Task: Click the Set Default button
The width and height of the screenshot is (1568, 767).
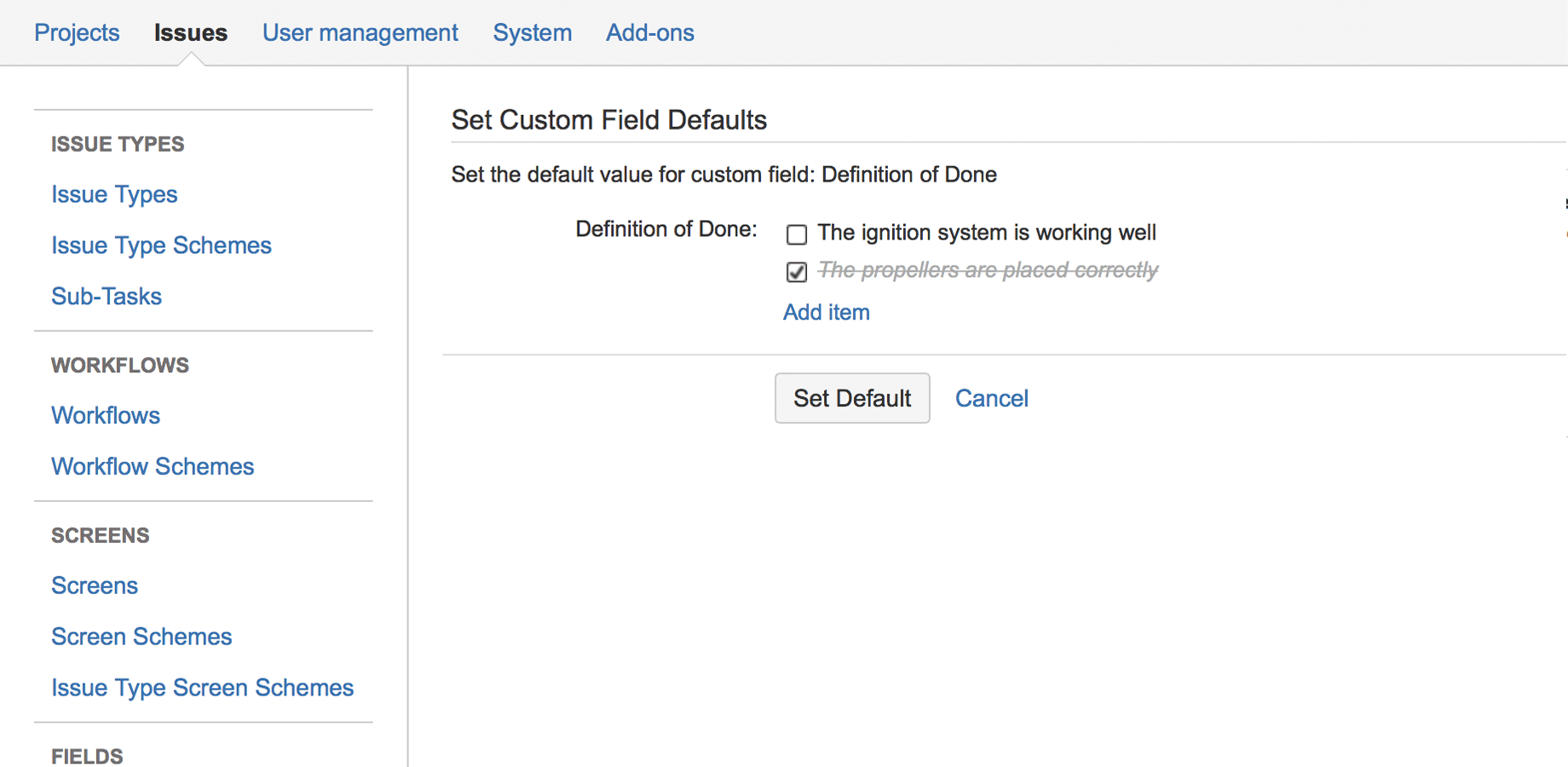Action: click(852, 398)
